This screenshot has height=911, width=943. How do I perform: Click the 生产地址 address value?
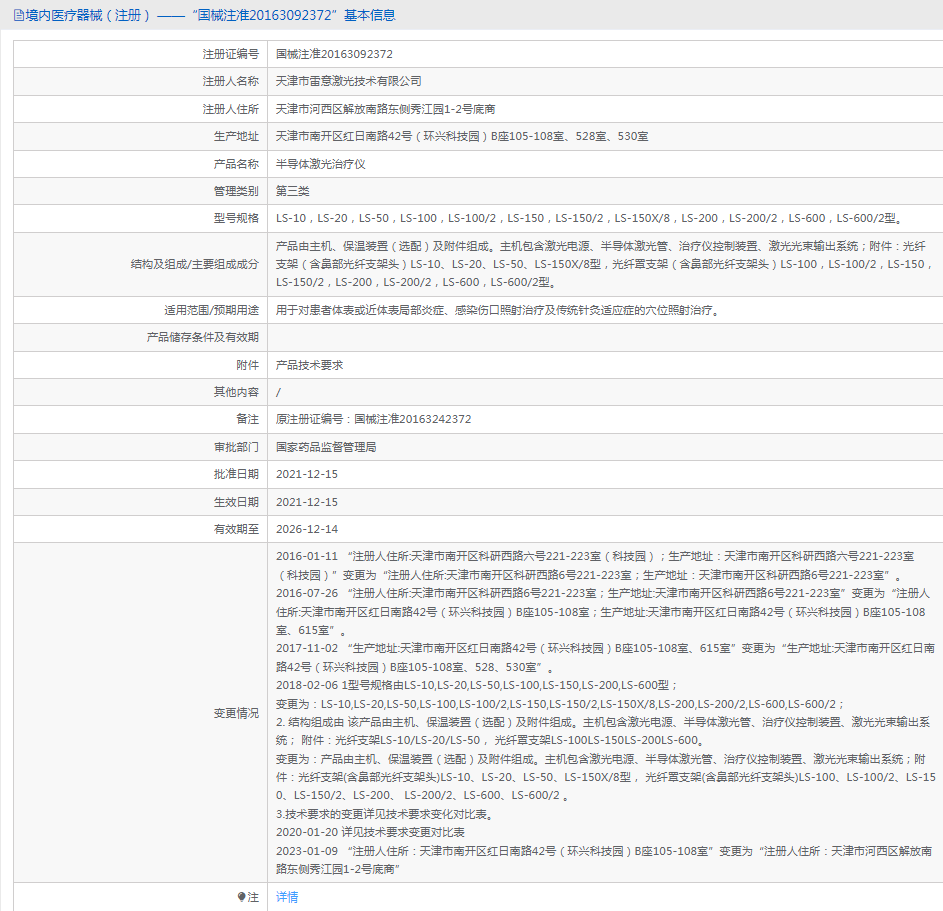(x=462, y=136)
